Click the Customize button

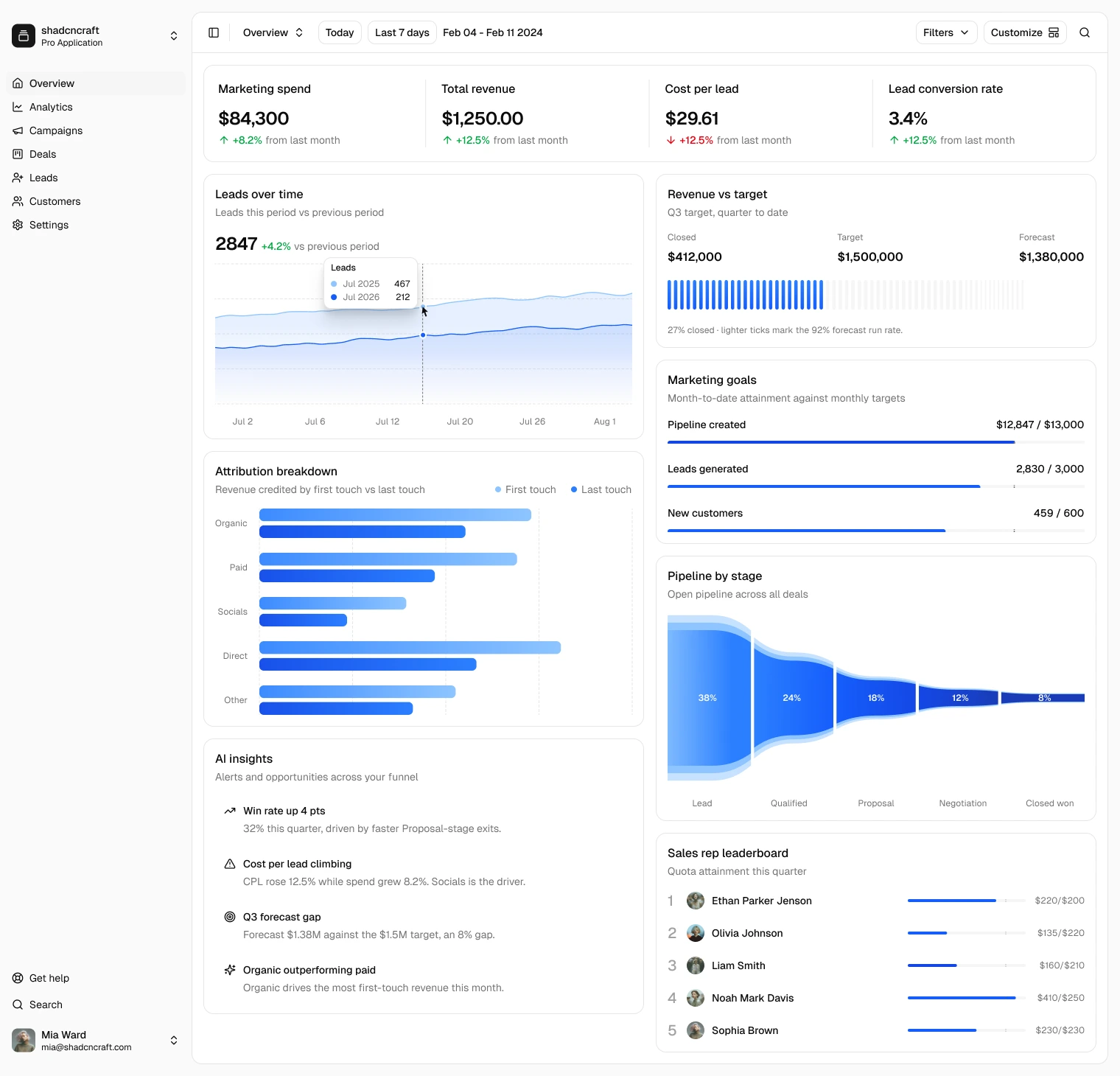[1025, 32]
